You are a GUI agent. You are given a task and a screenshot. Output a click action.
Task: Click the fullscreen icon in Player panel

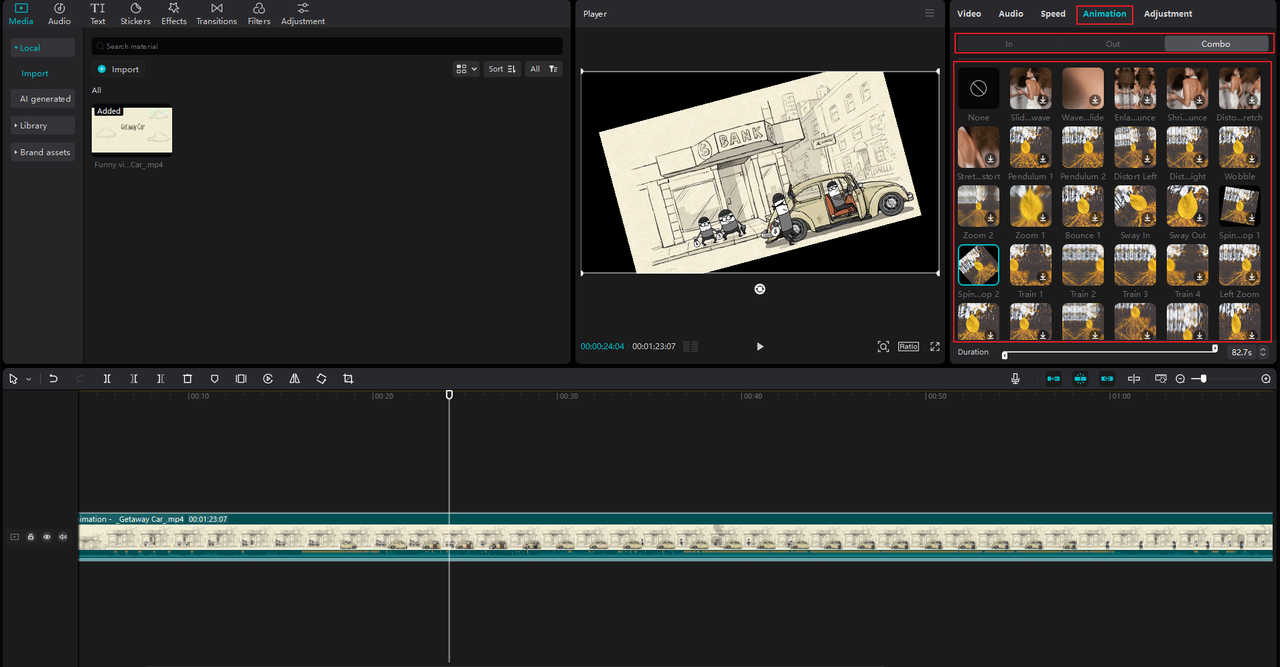tap(935, 346)
